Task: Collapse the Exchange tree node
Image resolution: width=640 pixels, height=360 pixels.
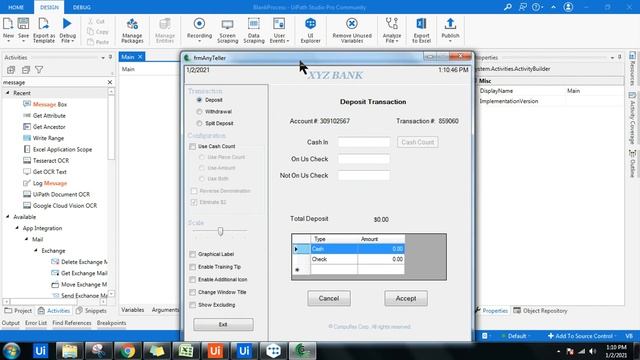Action: [36, 251]
